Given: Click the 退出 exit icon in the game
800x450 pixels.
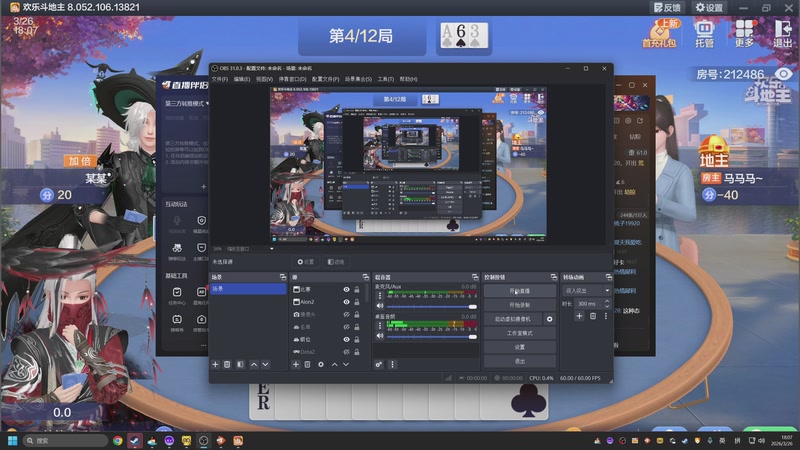Looking at the screenshot, I should (783, 34).
